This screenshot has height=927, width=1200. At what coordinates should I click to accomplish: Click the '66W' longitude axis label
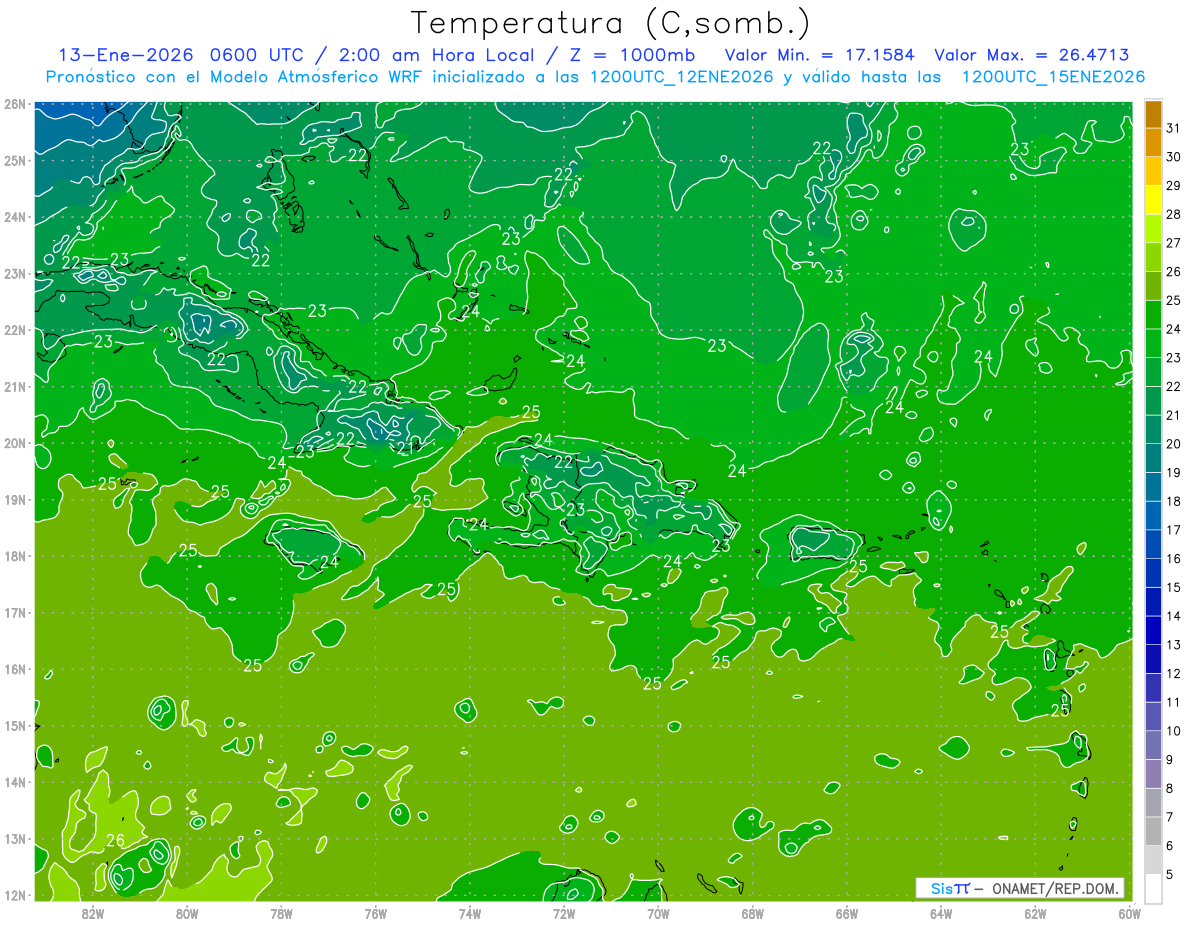coord(847,913)
